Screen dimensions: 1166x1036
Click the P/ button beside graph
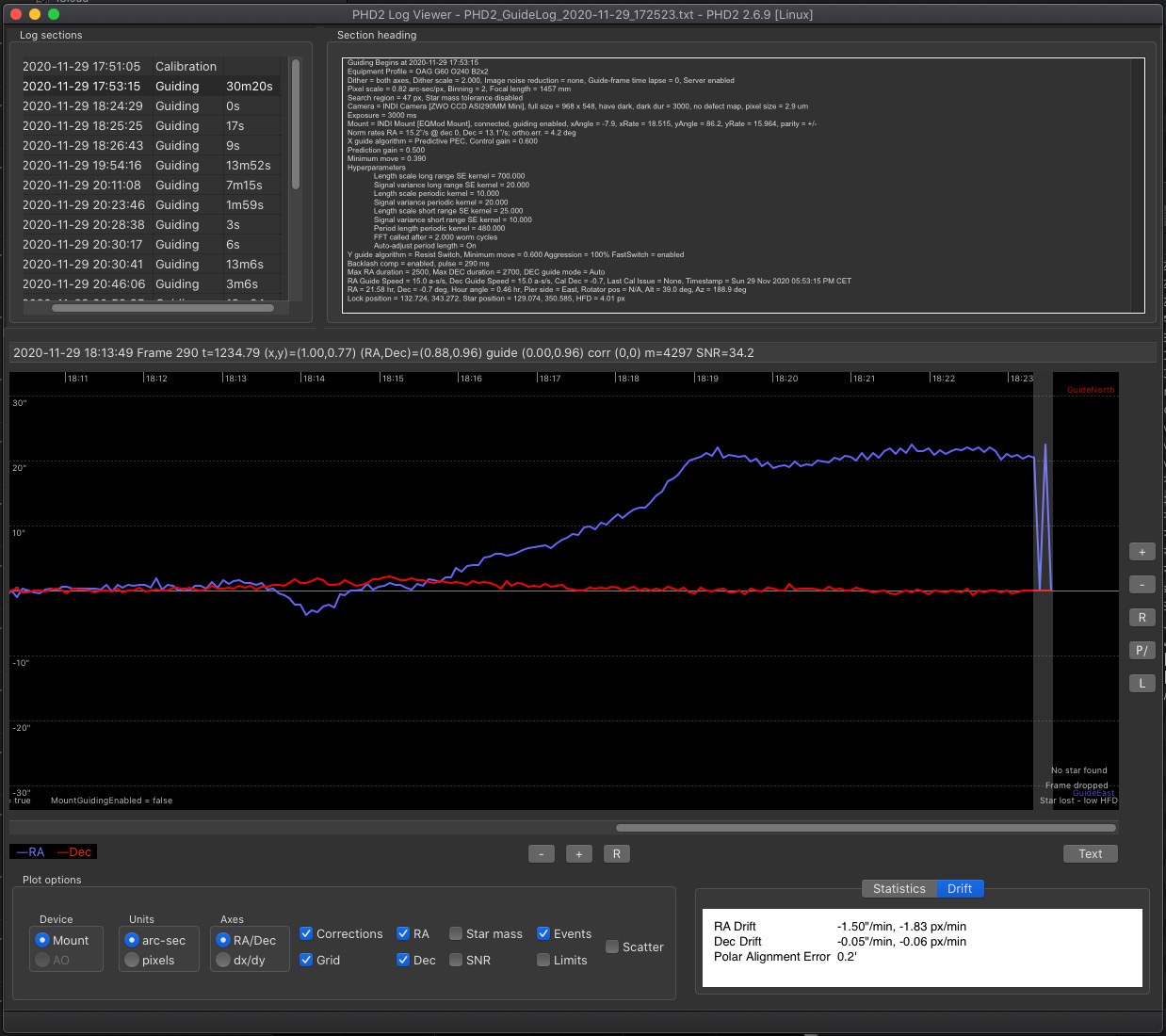click(x=1142, y=651)
